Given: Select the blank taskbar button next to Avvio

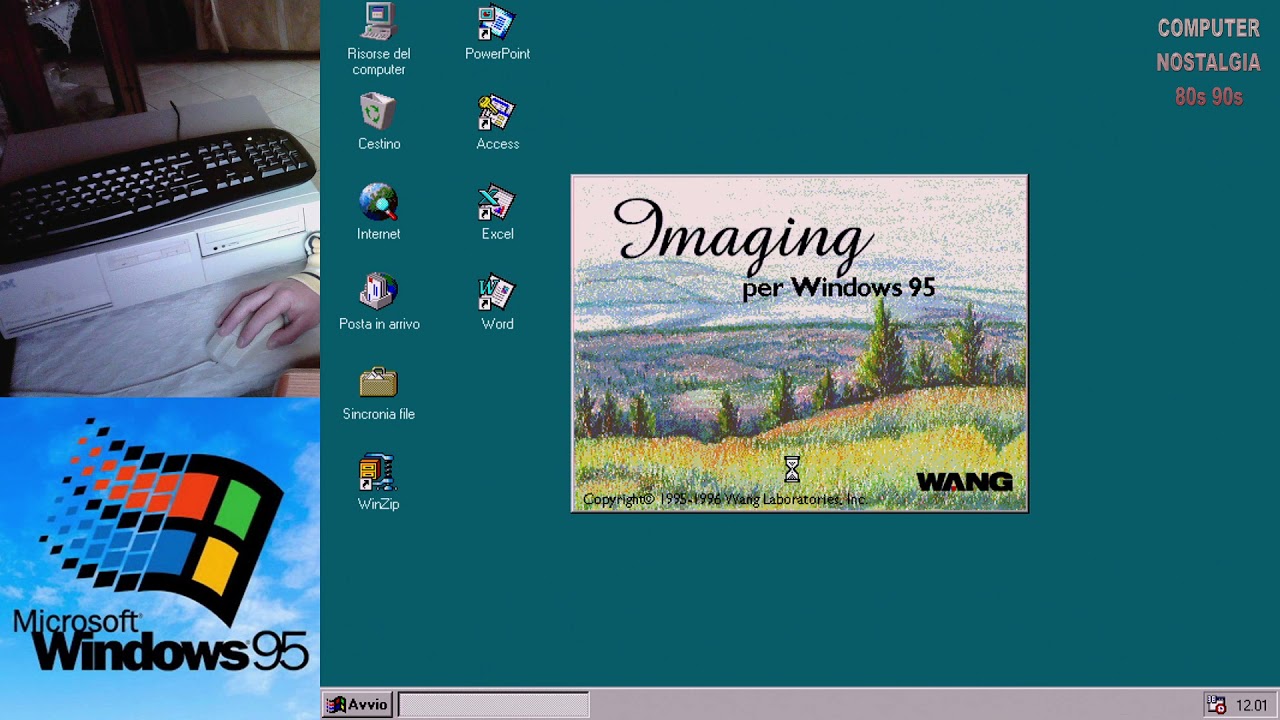Looking at the screenshot, I should click(493, 705).
